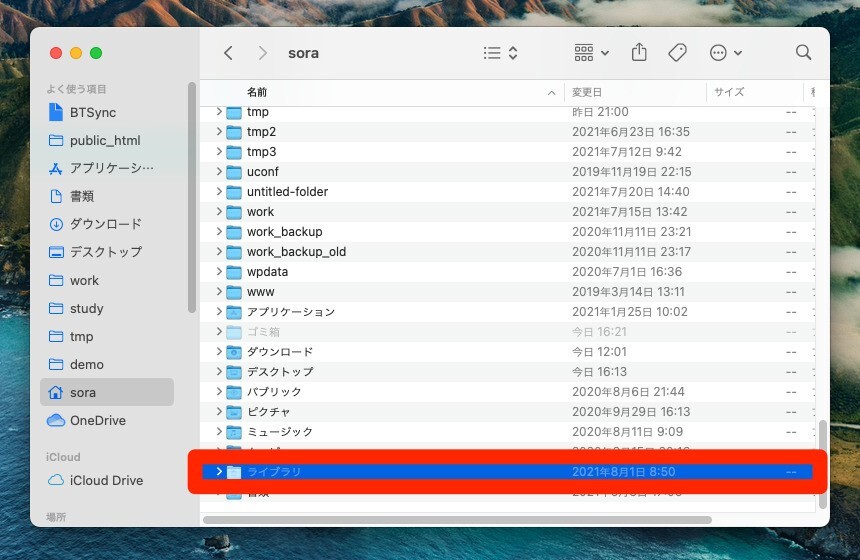Image resolution: width=860 pixels, height=560 pixels.
Task: Expand the wpdata folder
Action: click(x=219, y=271)
